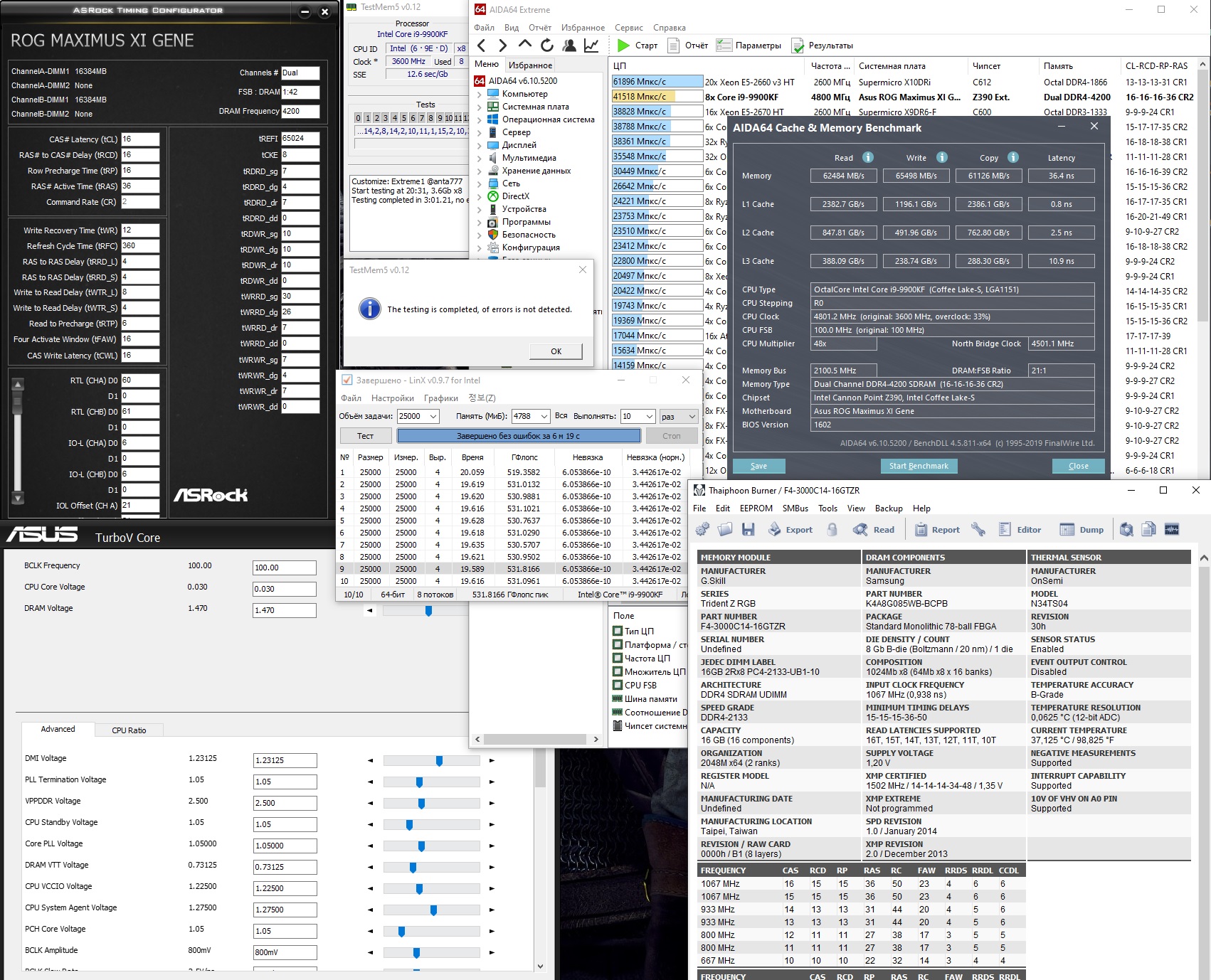
Task: Open the Thaiphoon Burner gears settings icon
Action: click(703, 529)
